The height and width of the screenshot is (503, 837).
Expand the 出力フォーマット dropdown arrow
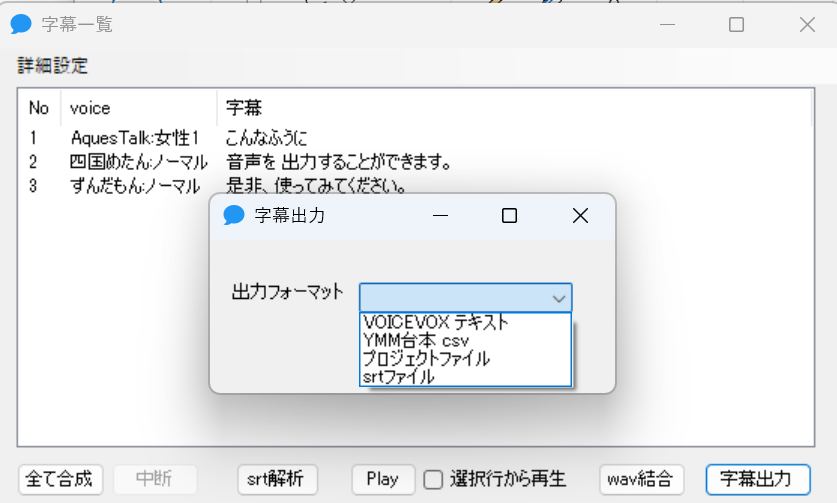[x=558, y=298]
